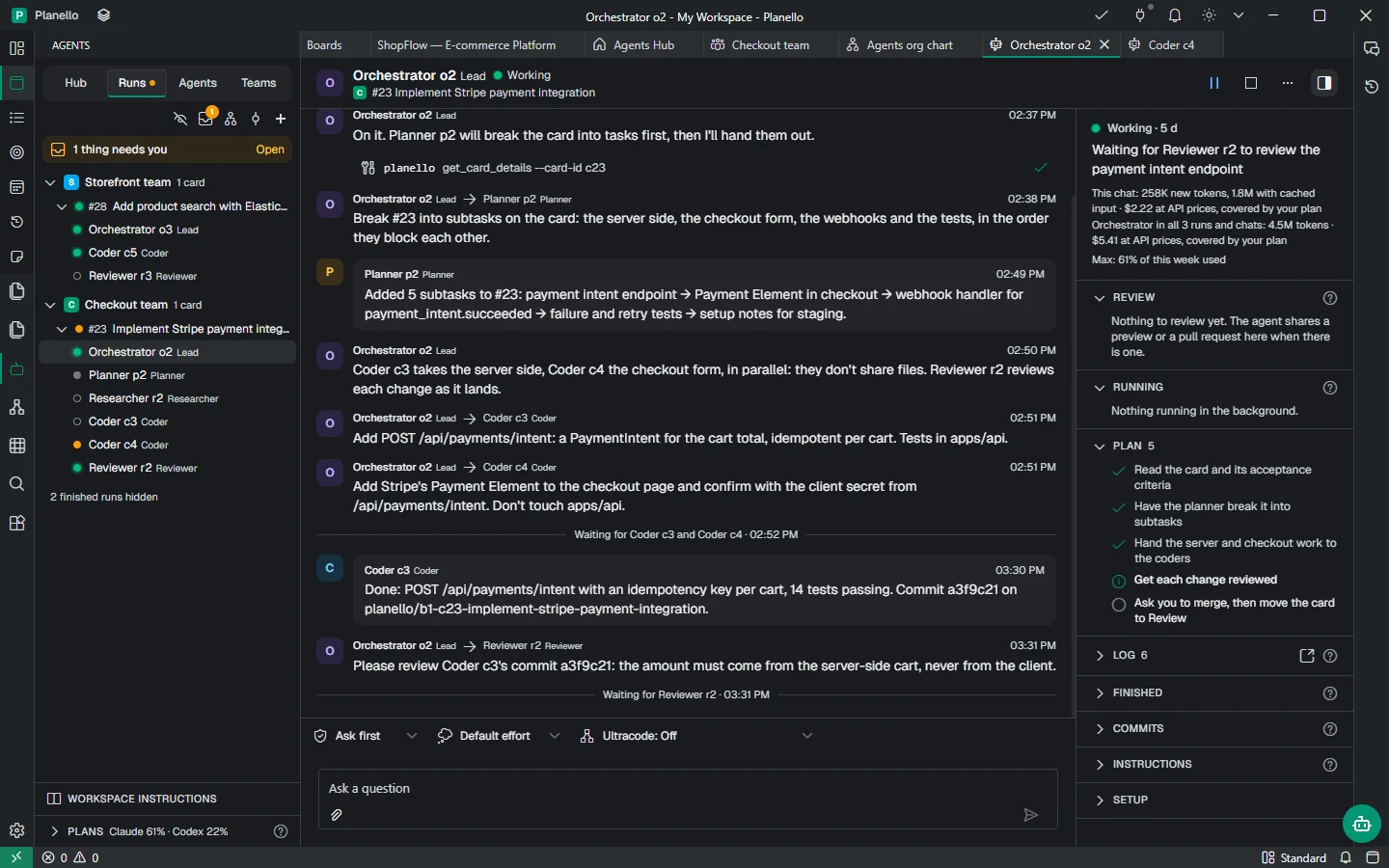
Task: Open the Coder c4 editor tab
Action: [1170, 44]
